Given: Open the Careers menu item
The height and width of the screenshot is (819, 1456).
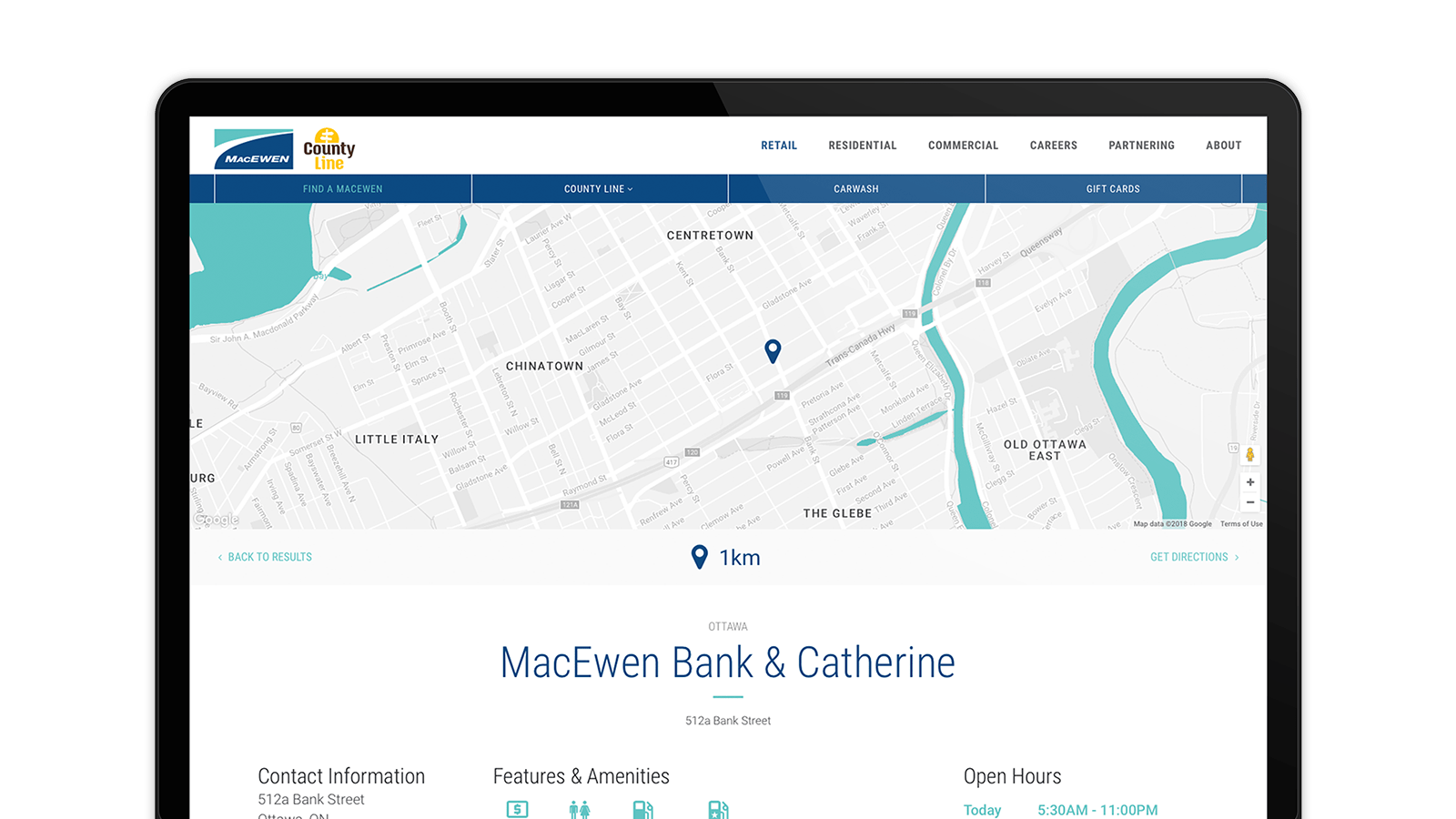Looking at the screenshot, I should pos(1054,146).
